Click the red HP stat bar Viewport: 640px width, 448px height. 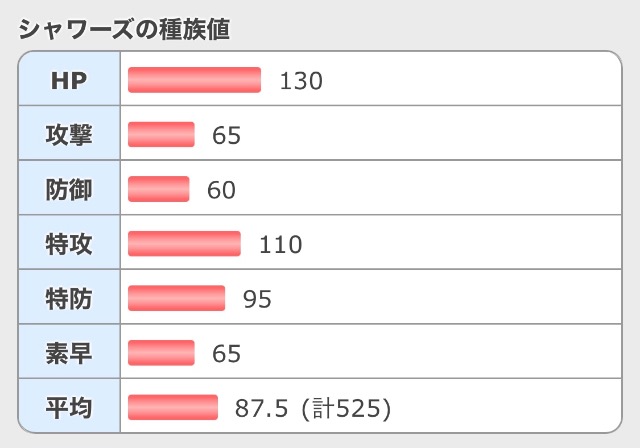click(x=194, y=80)
